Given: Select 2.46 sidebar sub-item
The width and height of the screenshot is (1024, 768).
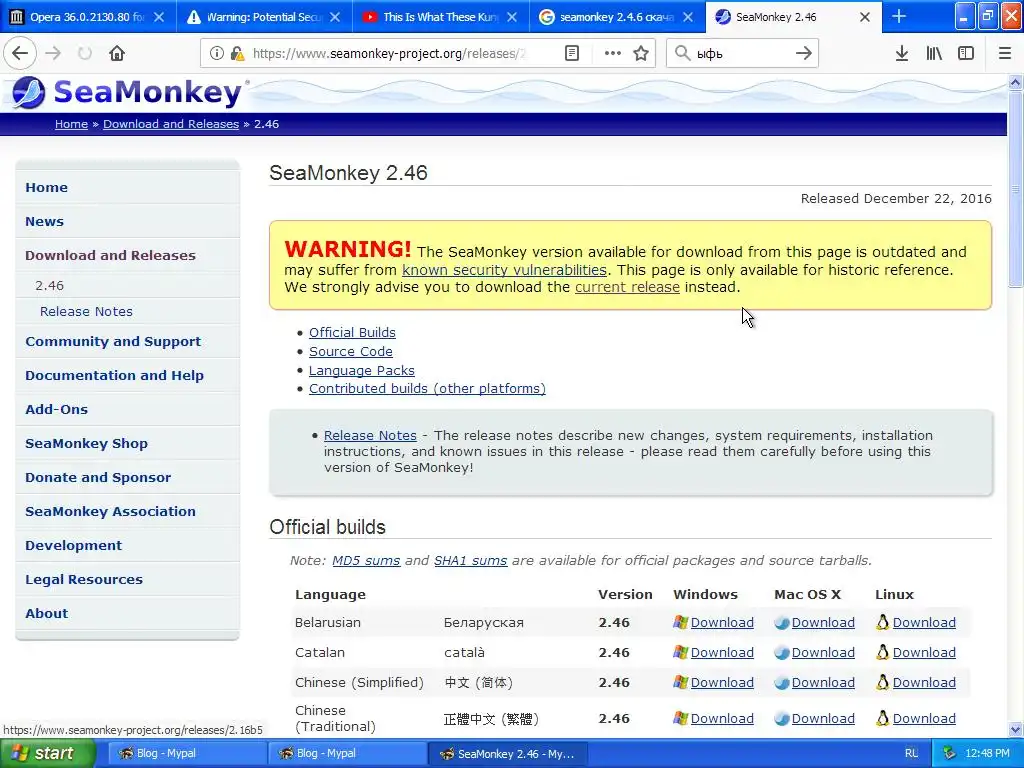Looking at the screenshot, I should click(x=50, y=285).
